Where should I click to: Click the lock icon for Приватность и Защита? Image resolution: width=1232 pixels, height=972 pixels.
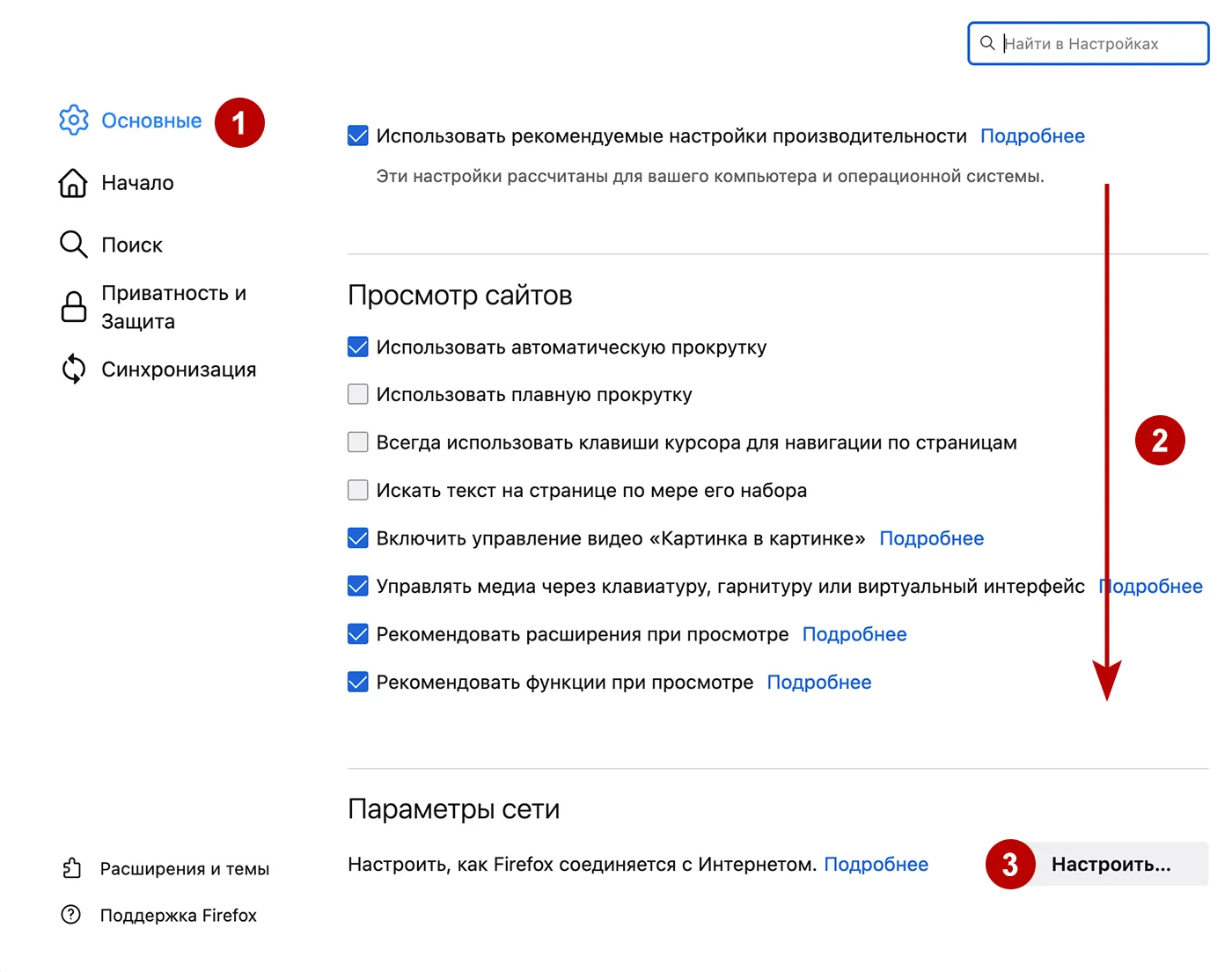[74, 307]
